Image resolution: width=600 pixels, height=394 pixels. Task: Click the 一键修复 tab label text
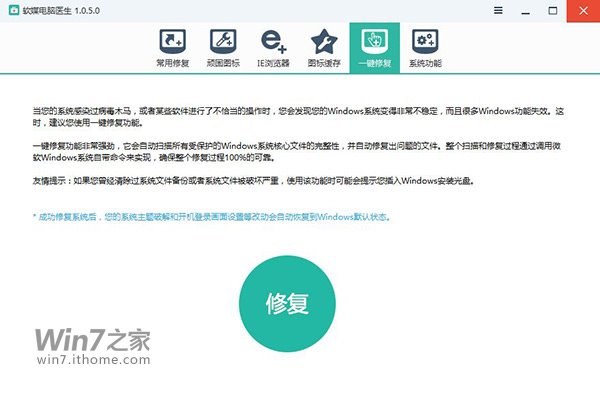coord(375,63)
